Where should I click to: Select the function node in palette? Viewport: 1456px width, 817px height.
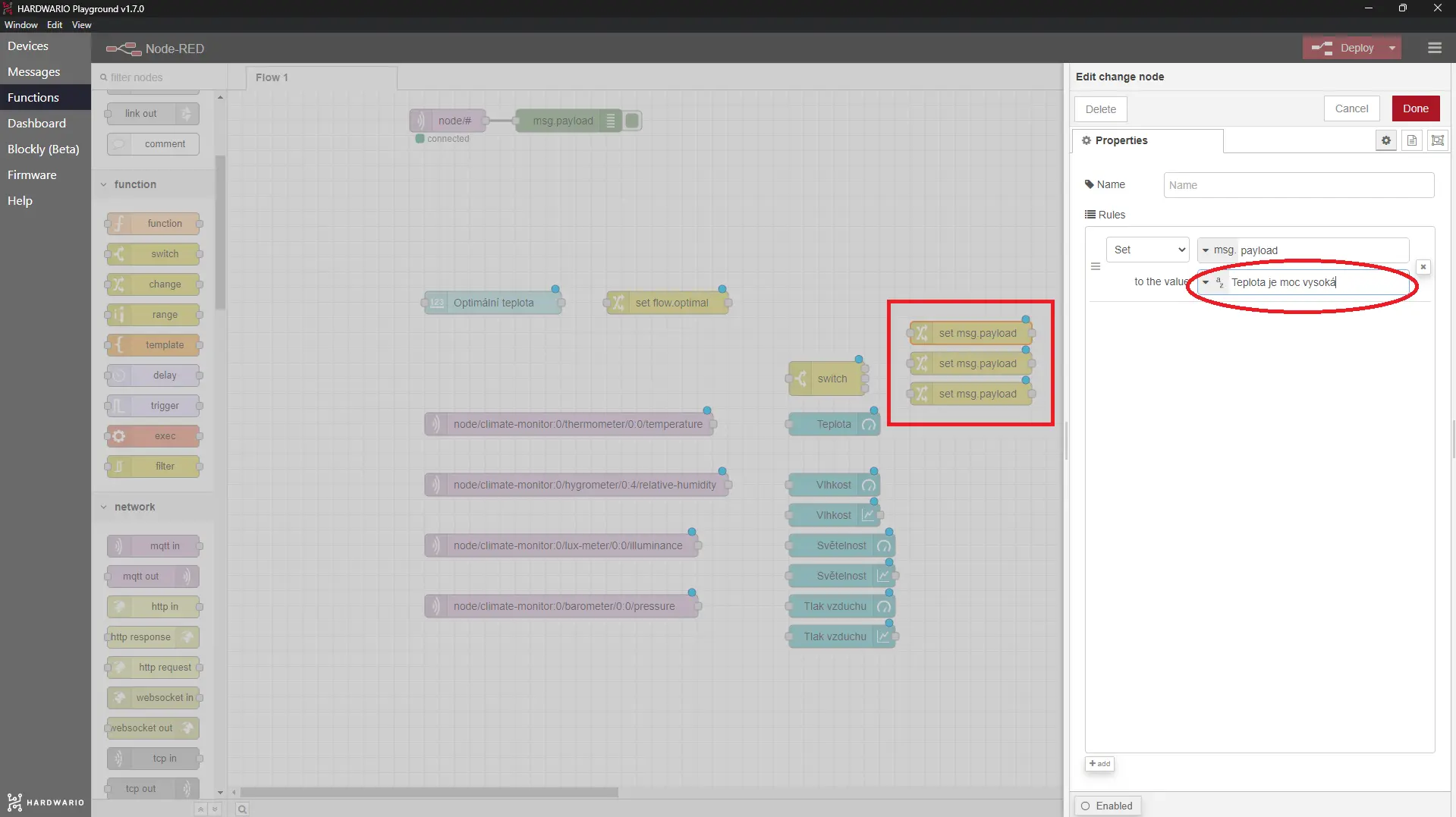click(153, 224)
